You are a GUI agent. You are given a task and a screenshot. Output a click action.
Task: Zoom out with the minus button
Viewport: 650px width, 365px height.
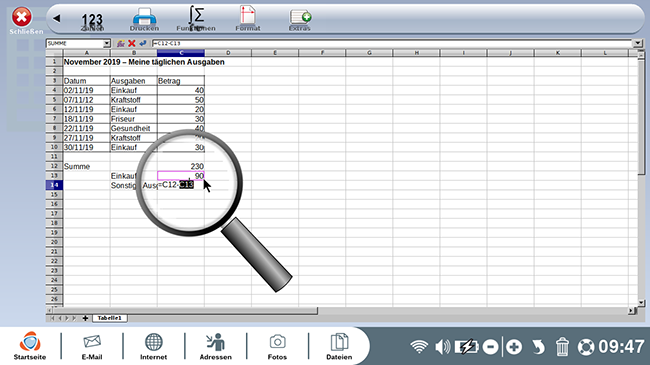click(490, 347)
